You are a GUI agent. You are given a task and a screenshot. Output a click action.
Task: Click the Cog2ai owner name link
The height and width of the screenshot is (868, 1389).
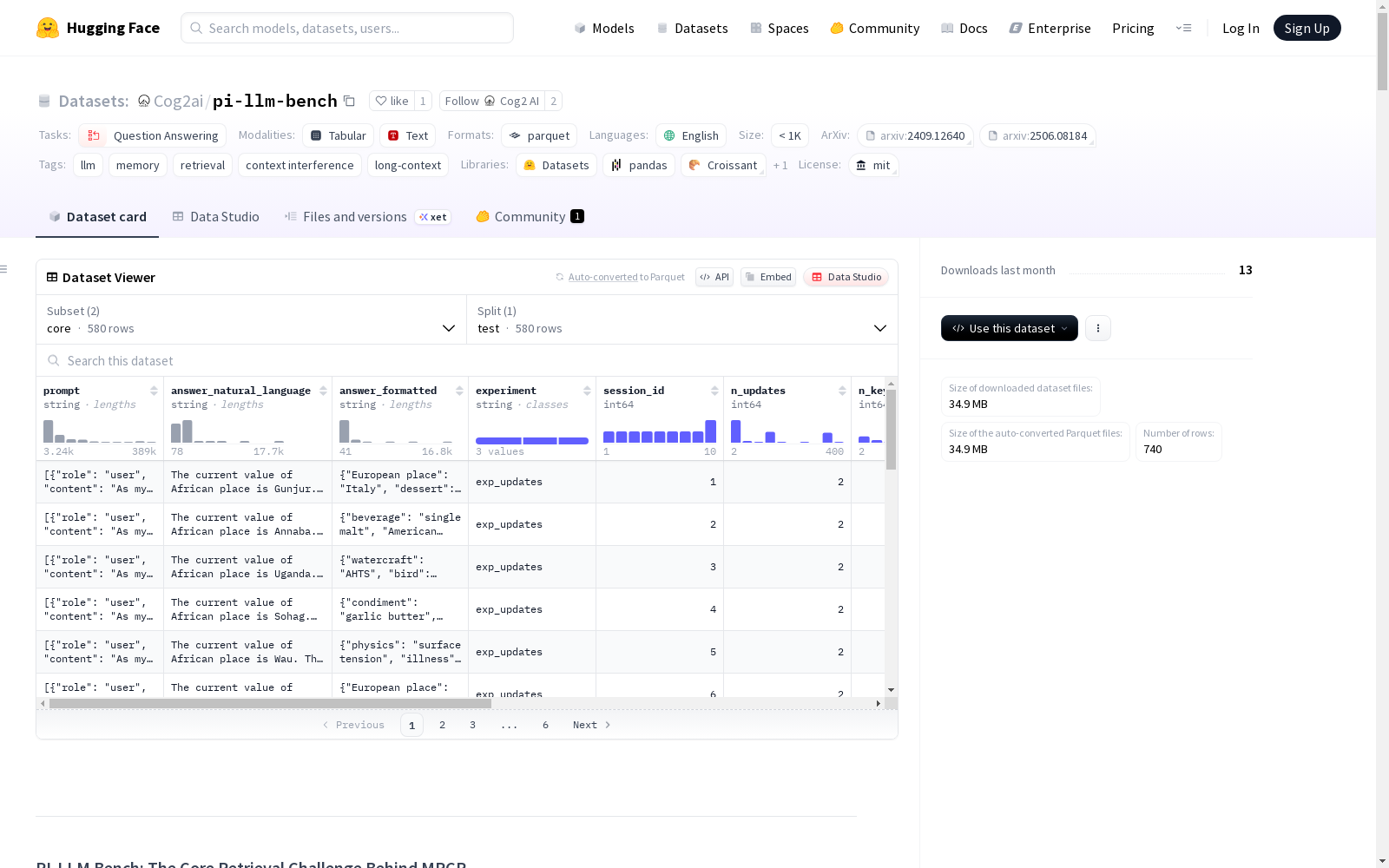pos(178,101)
